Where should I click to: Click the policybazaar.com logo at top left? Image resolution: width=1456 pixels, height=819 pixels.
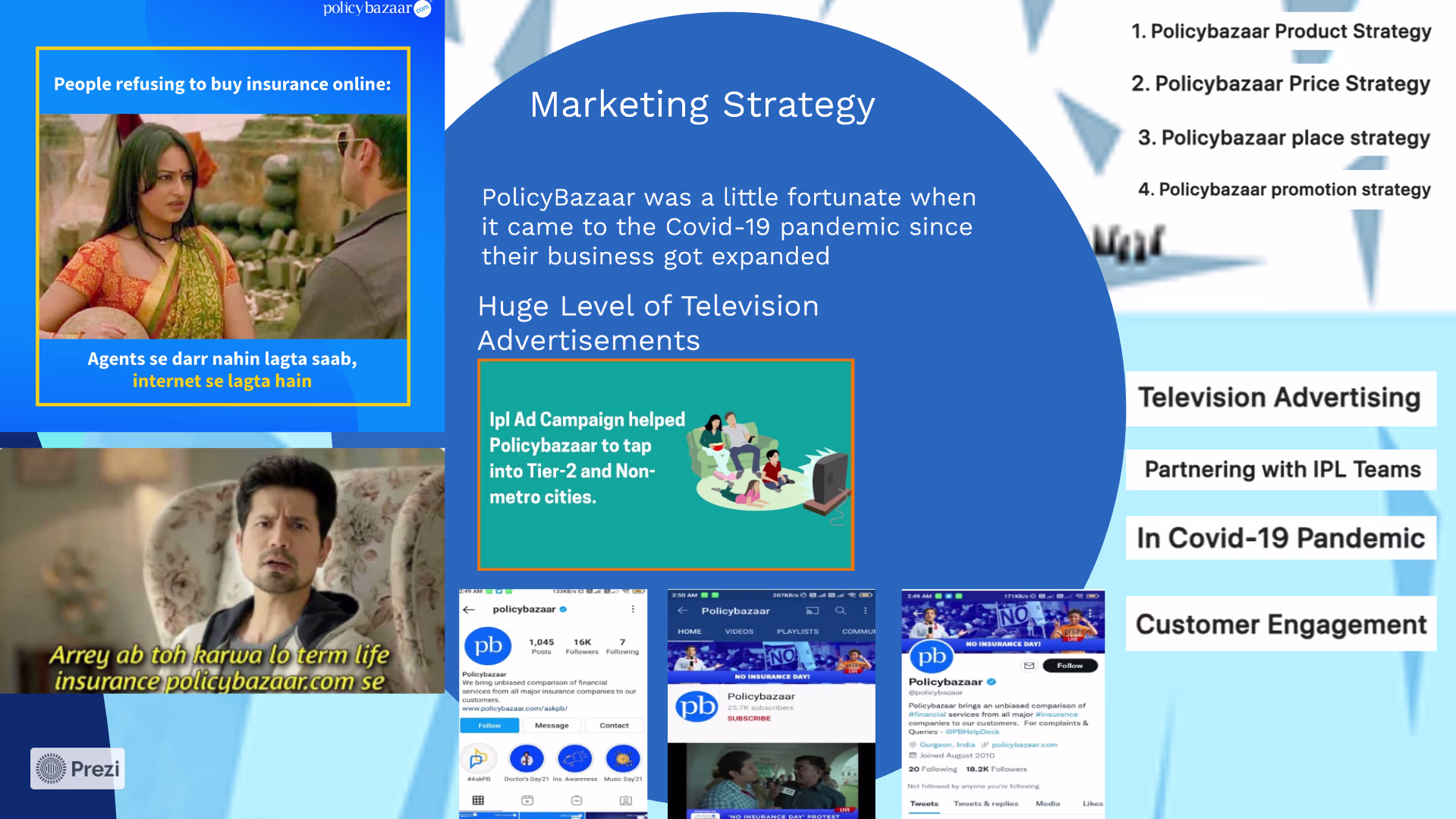coord(377,8)
